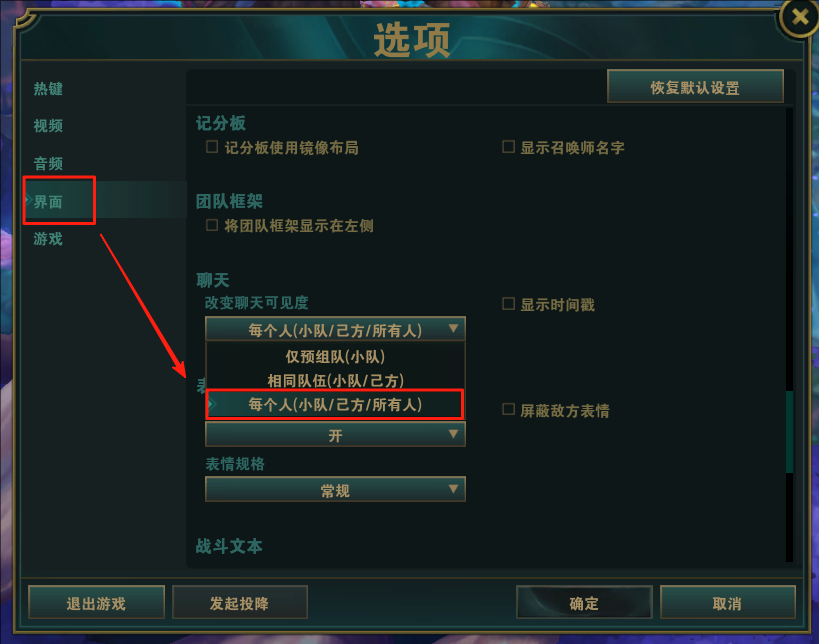Click the arrow icon on 开 dropdown

453,434
